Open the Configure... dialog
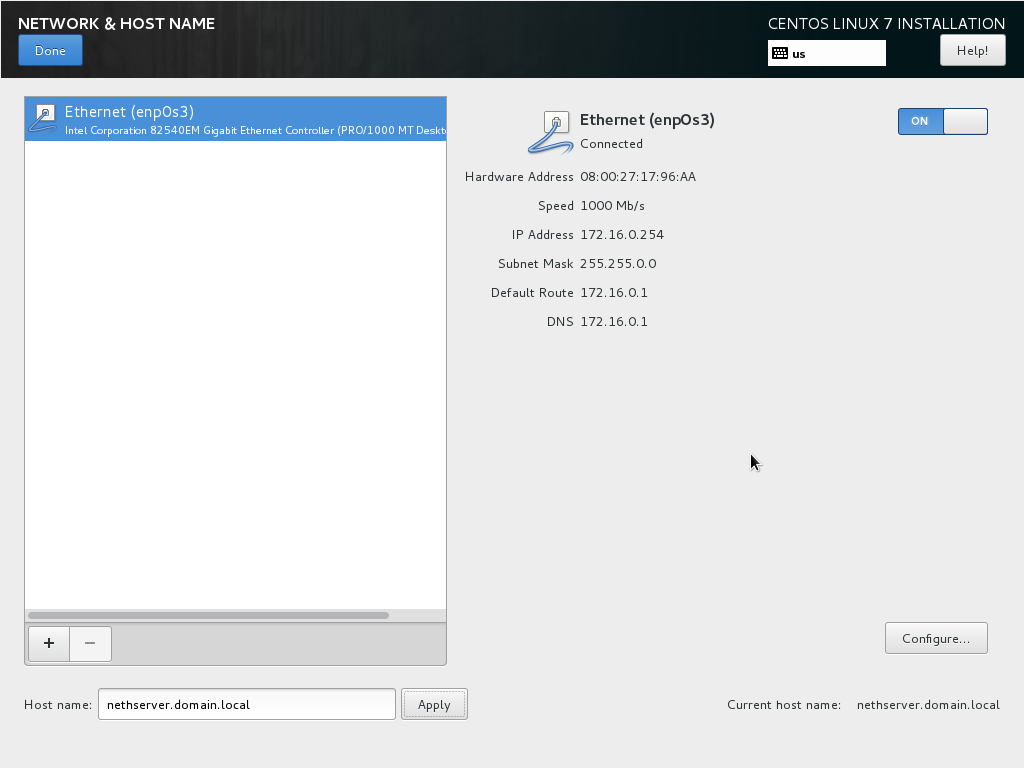The height and width of the screenshot is (768, 1024). point(936,638)
